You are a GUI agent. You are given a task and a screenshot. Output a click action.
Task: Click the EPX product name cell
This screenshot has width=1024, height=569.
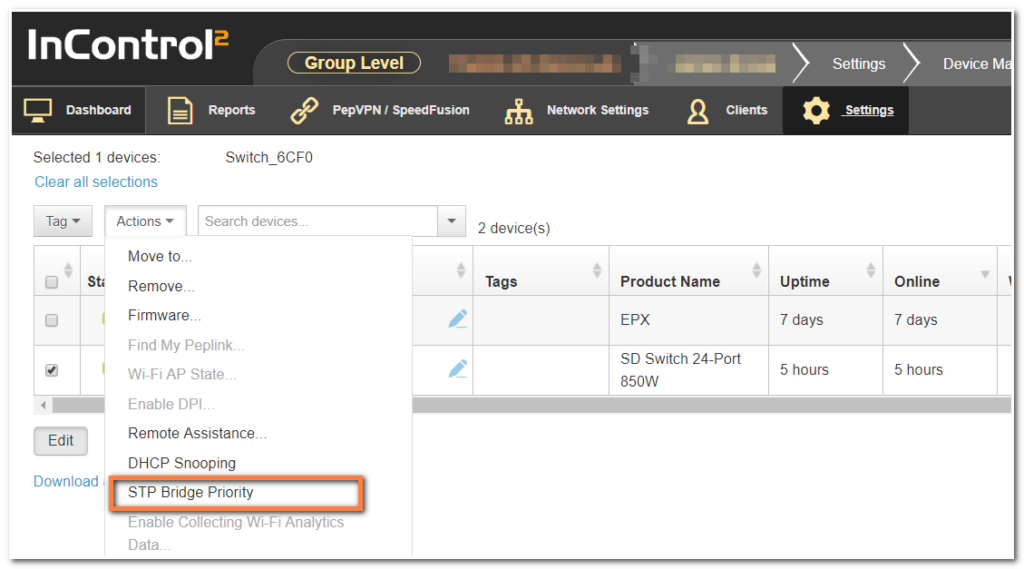[688, 320]
